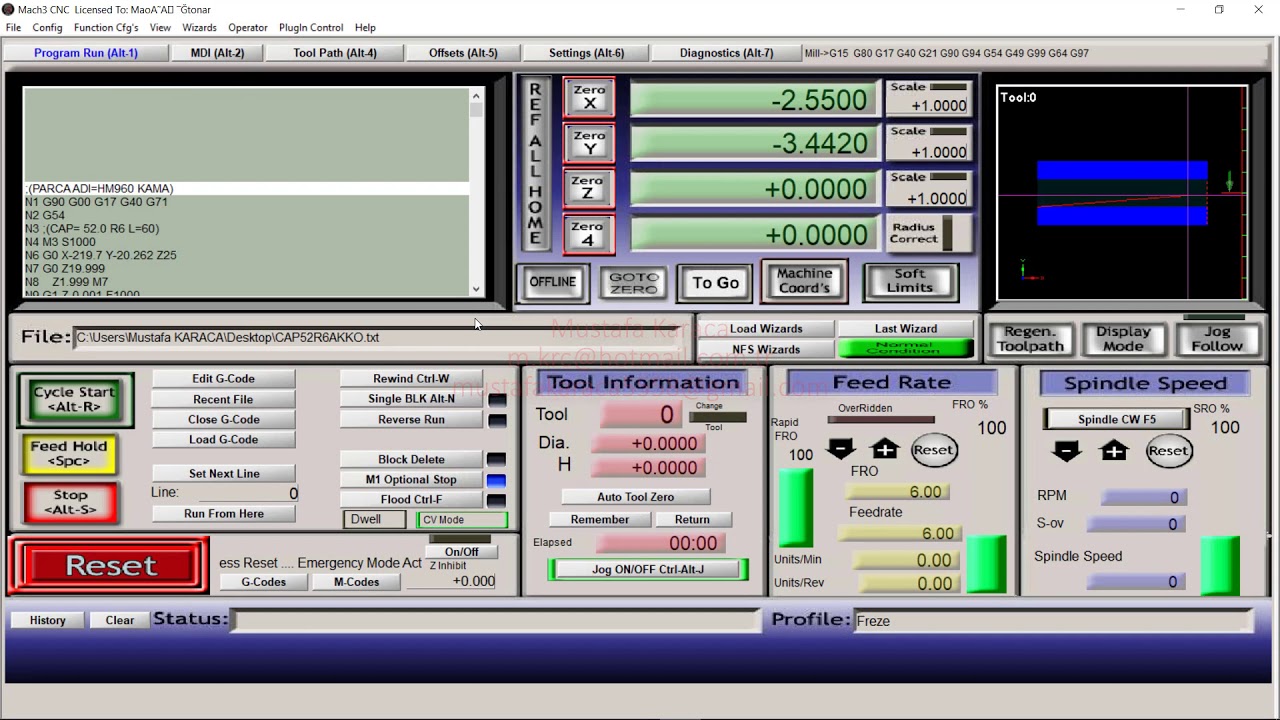
Task: Click the Load Wizards button
Action: click(766, 329)
